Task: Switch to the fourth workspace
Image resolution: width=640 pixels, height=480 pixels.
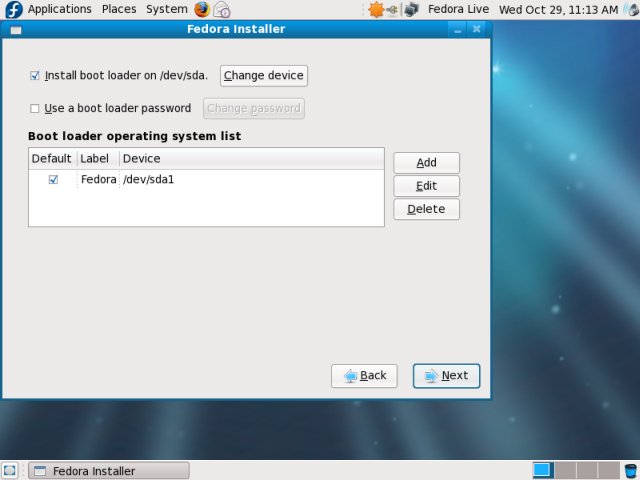Action: tap(609, 470)
